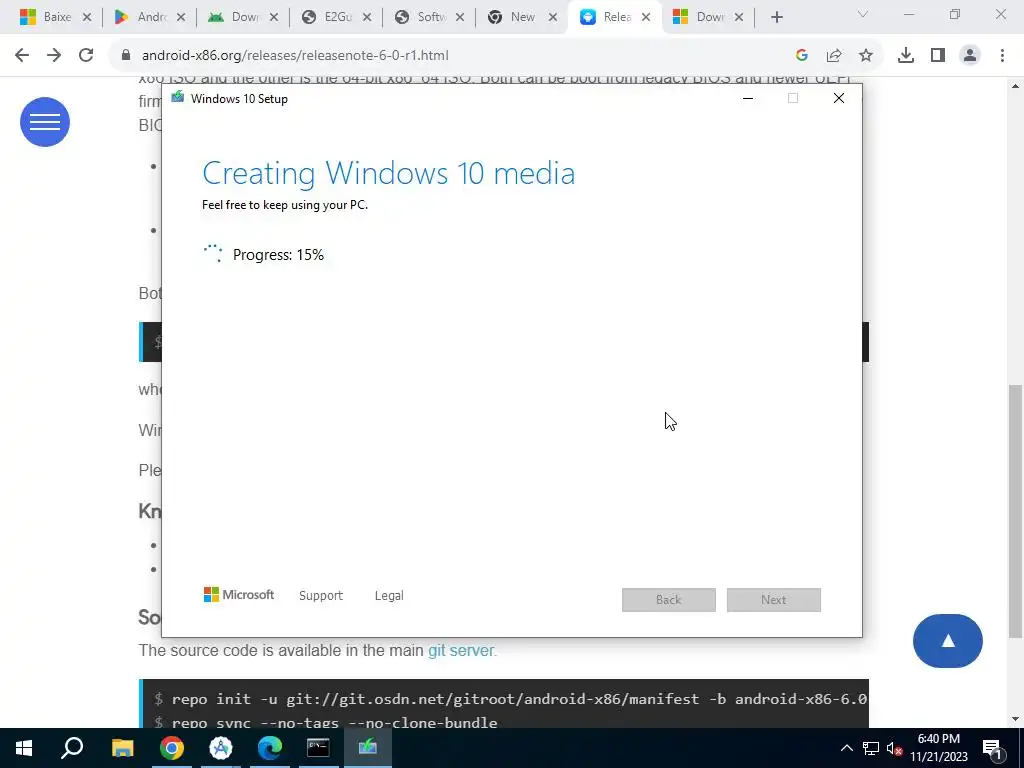Click the Microsoft logo in Setup
The height and width of the screenshot is (768, 1024).
point(239,595)
